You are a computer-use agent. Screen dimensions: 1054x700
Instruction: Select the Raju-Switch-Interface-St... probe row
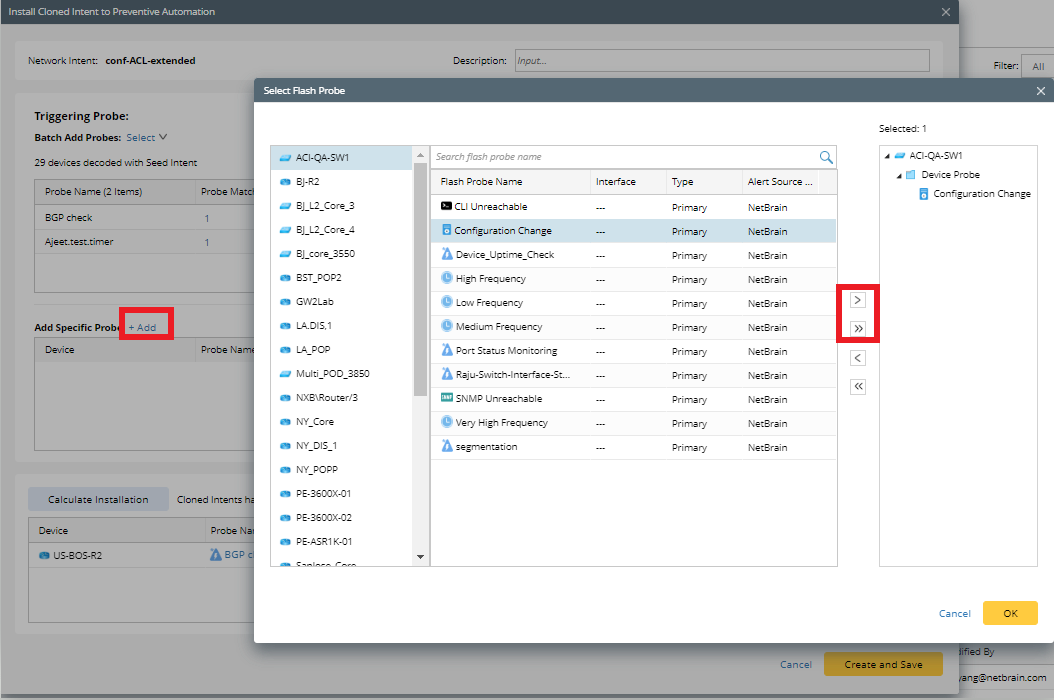point(633,375)
